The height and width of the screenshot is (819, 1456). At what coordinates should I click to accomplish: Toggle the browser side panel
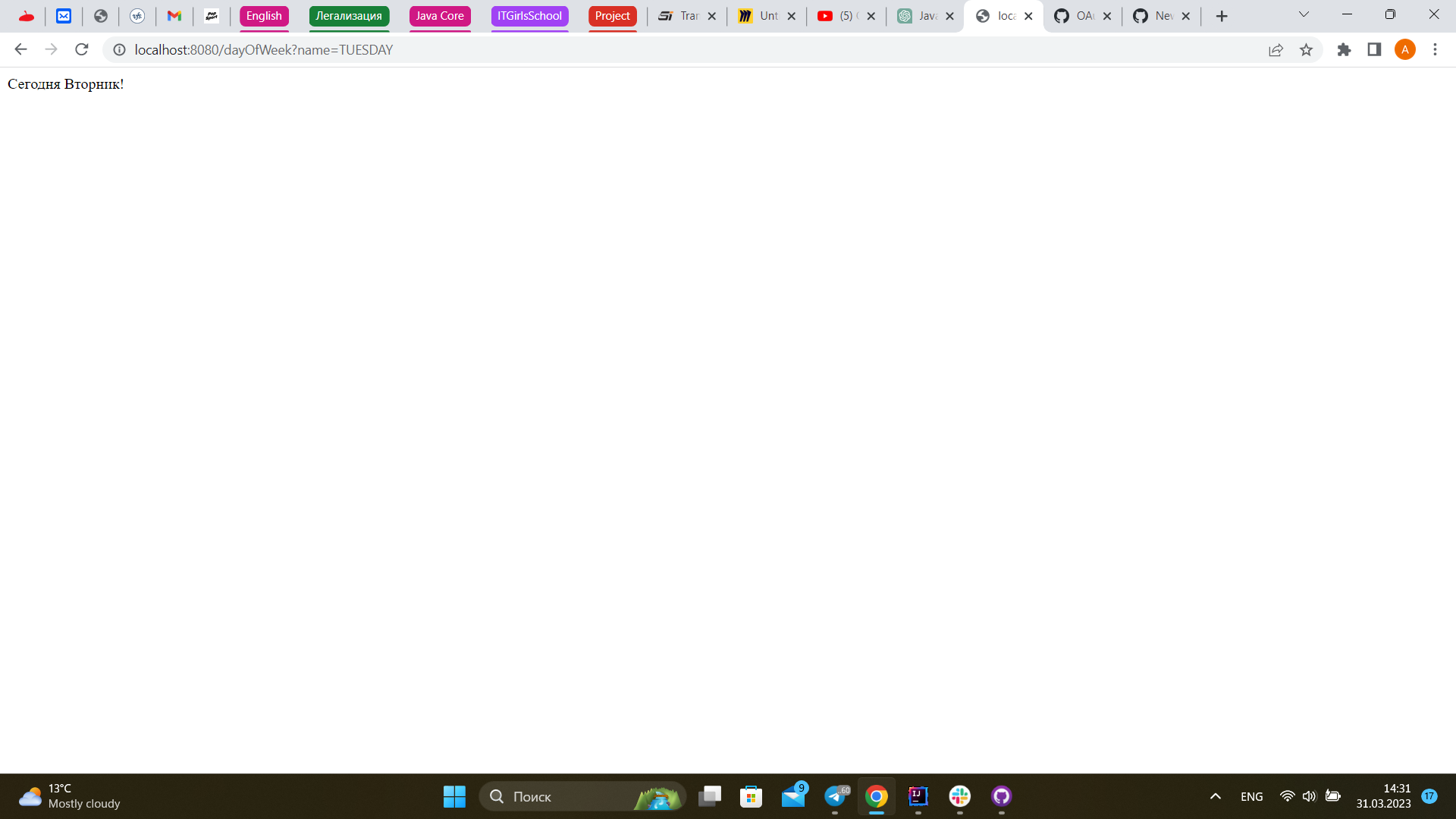[1374, 49]
